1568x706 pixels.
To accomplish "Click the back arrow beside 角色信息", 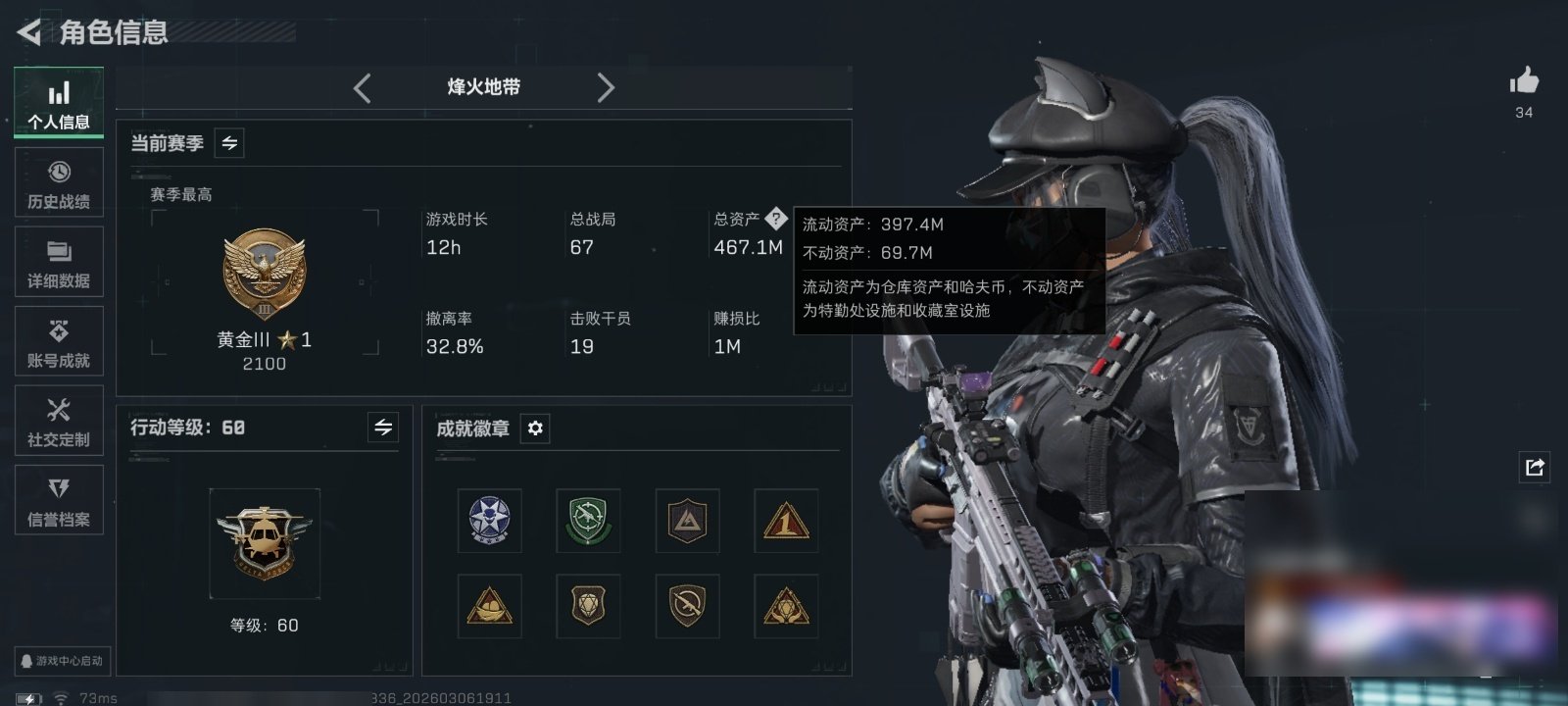I will point(28,32).
